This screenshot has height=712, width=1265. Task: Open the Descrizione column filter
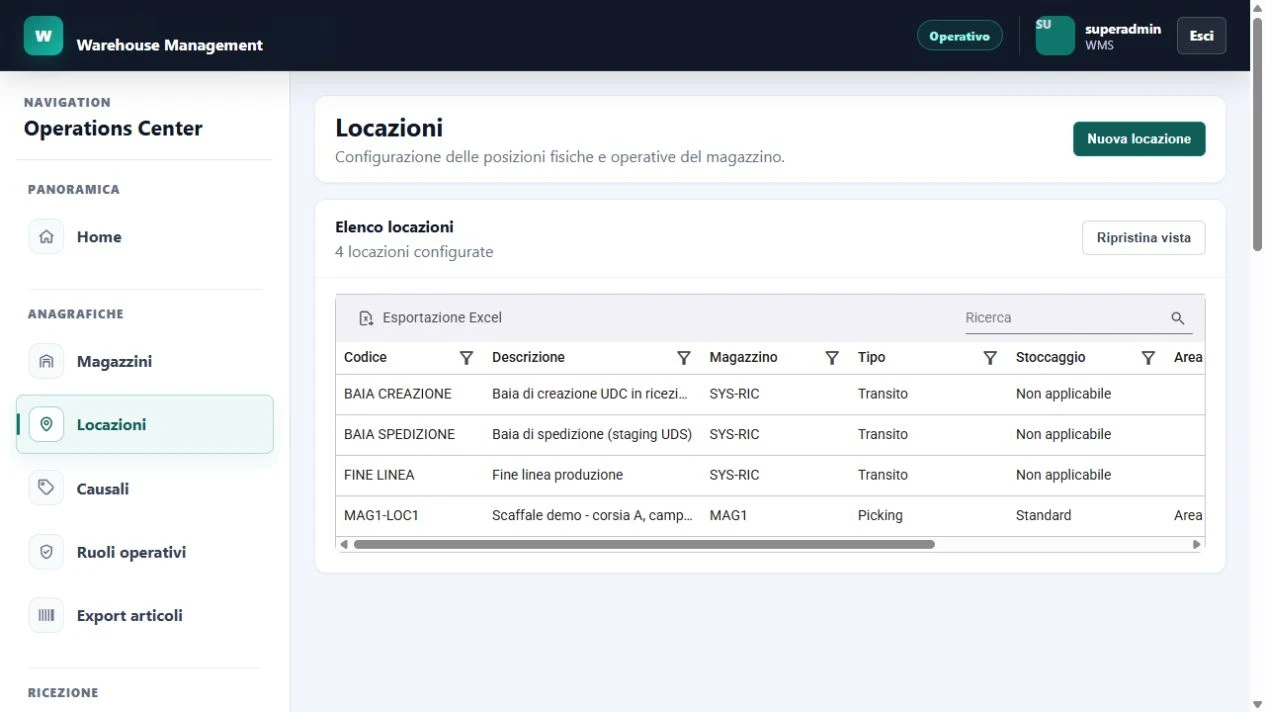coord(684,358)
